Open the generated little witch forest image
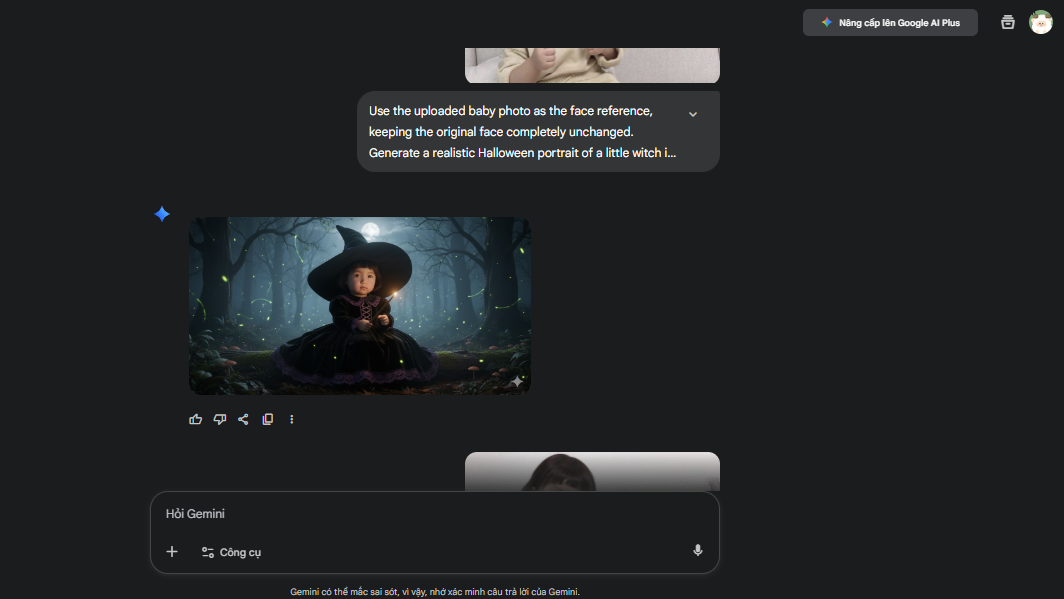Screen dimensions: 1064x599 360,305
